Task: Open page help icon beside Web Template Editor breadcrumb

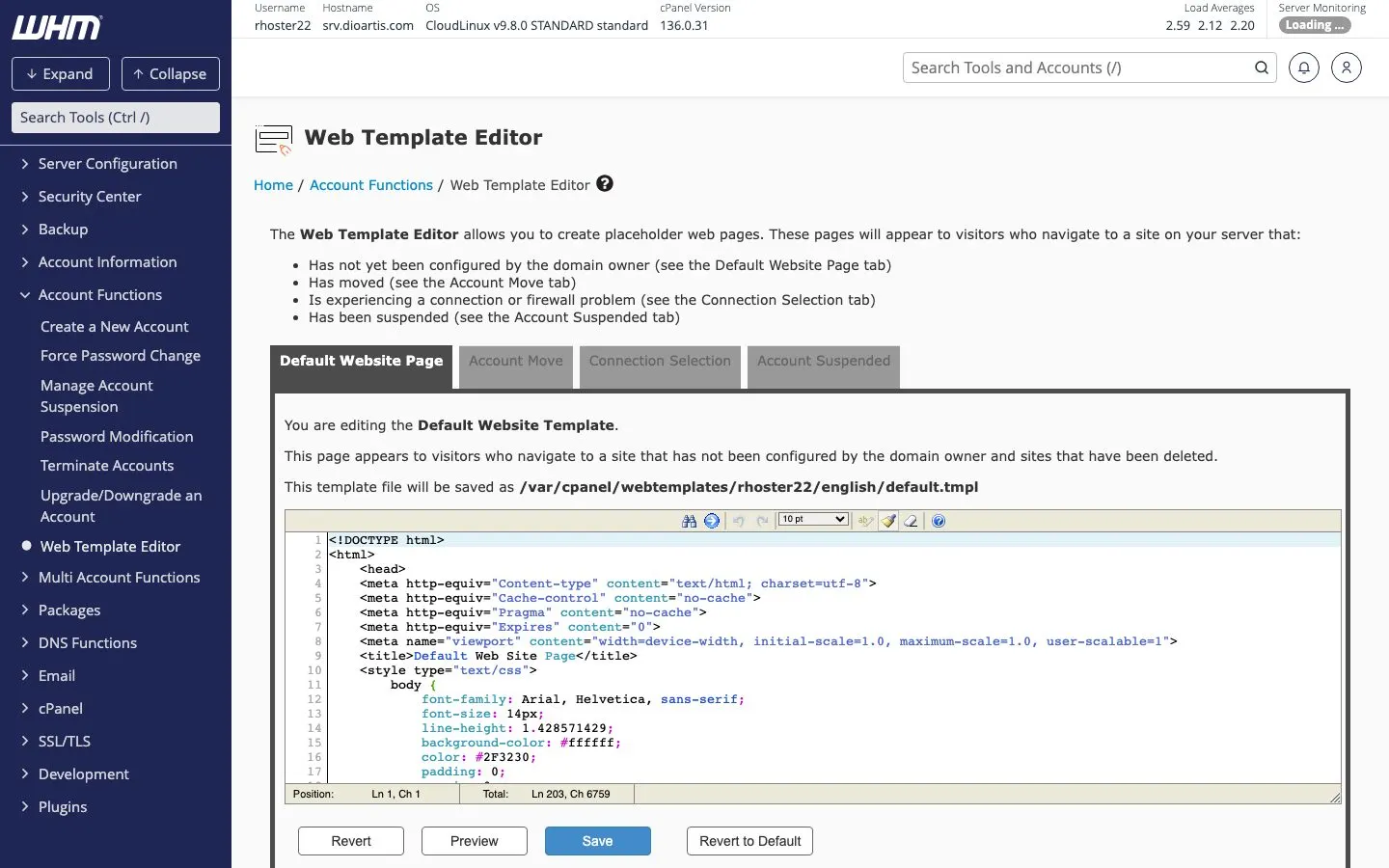Action: click(x=605, y=183)
